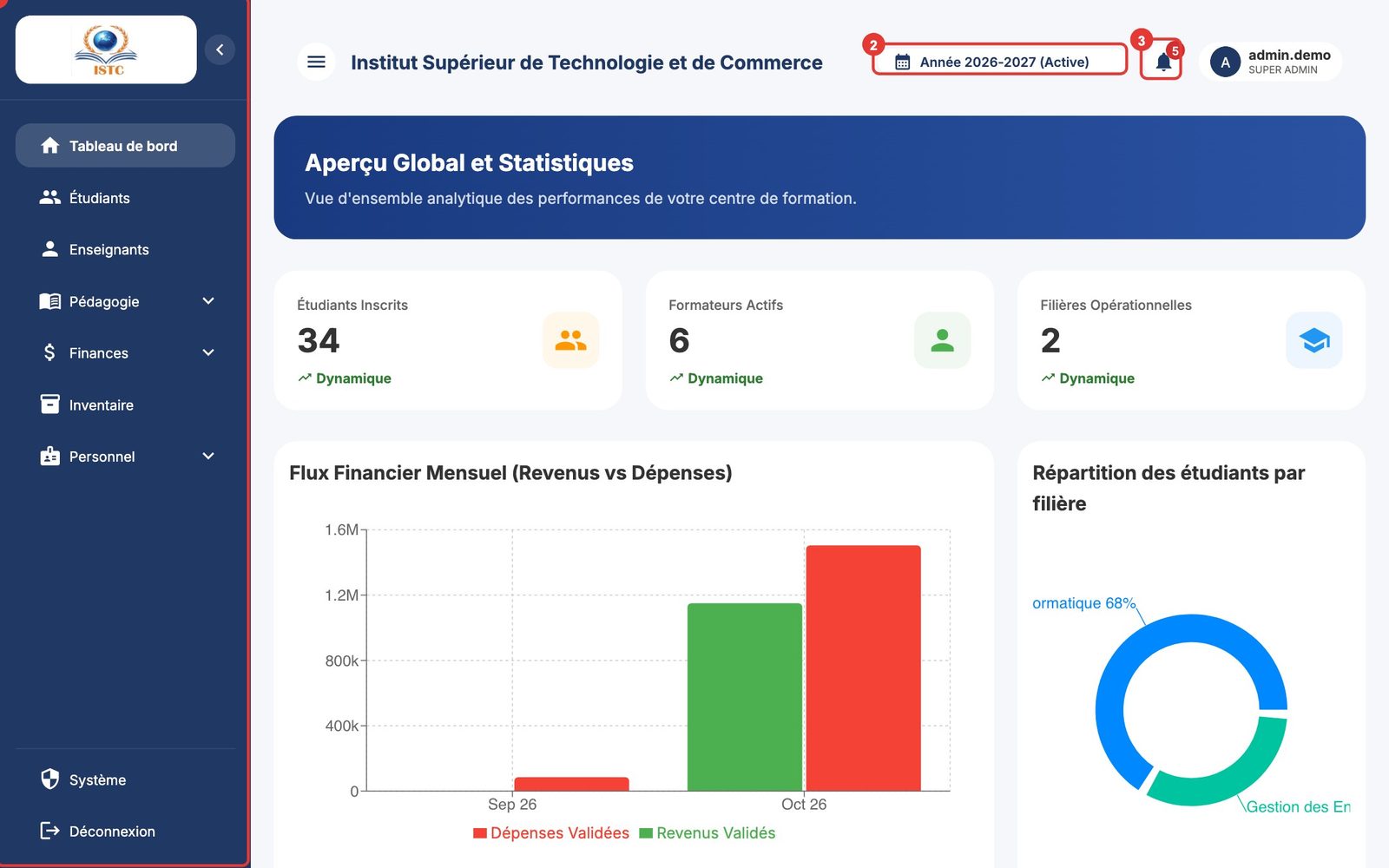Click the 'Dynamique' label under 34 students
Image resolution: width=1389 pixels, height=868 pixels.
(x=353, y=378)
